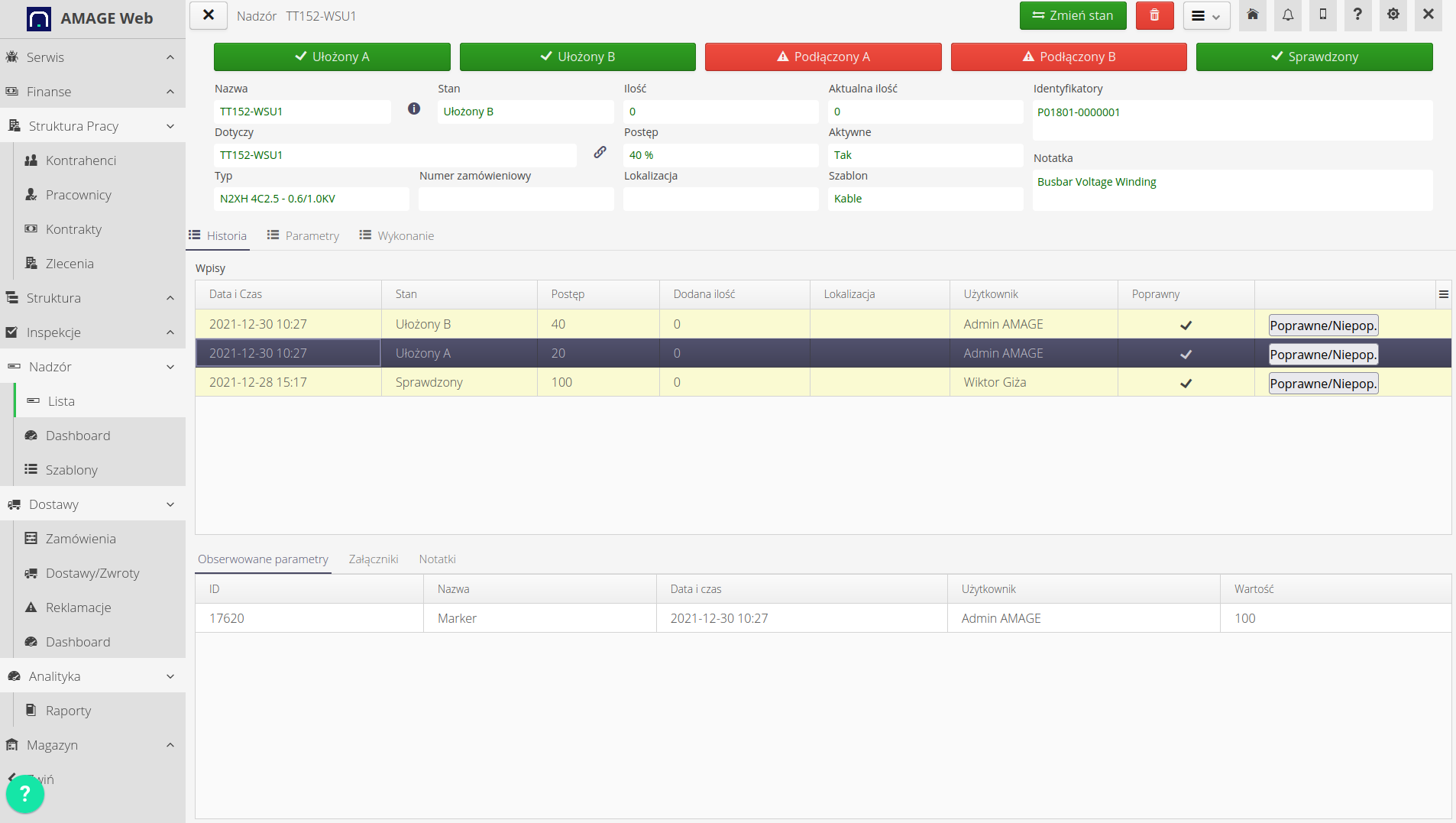1456x823 pixels.
Task: Click the info icon beside Nazwa field
Action: point(414,109)
